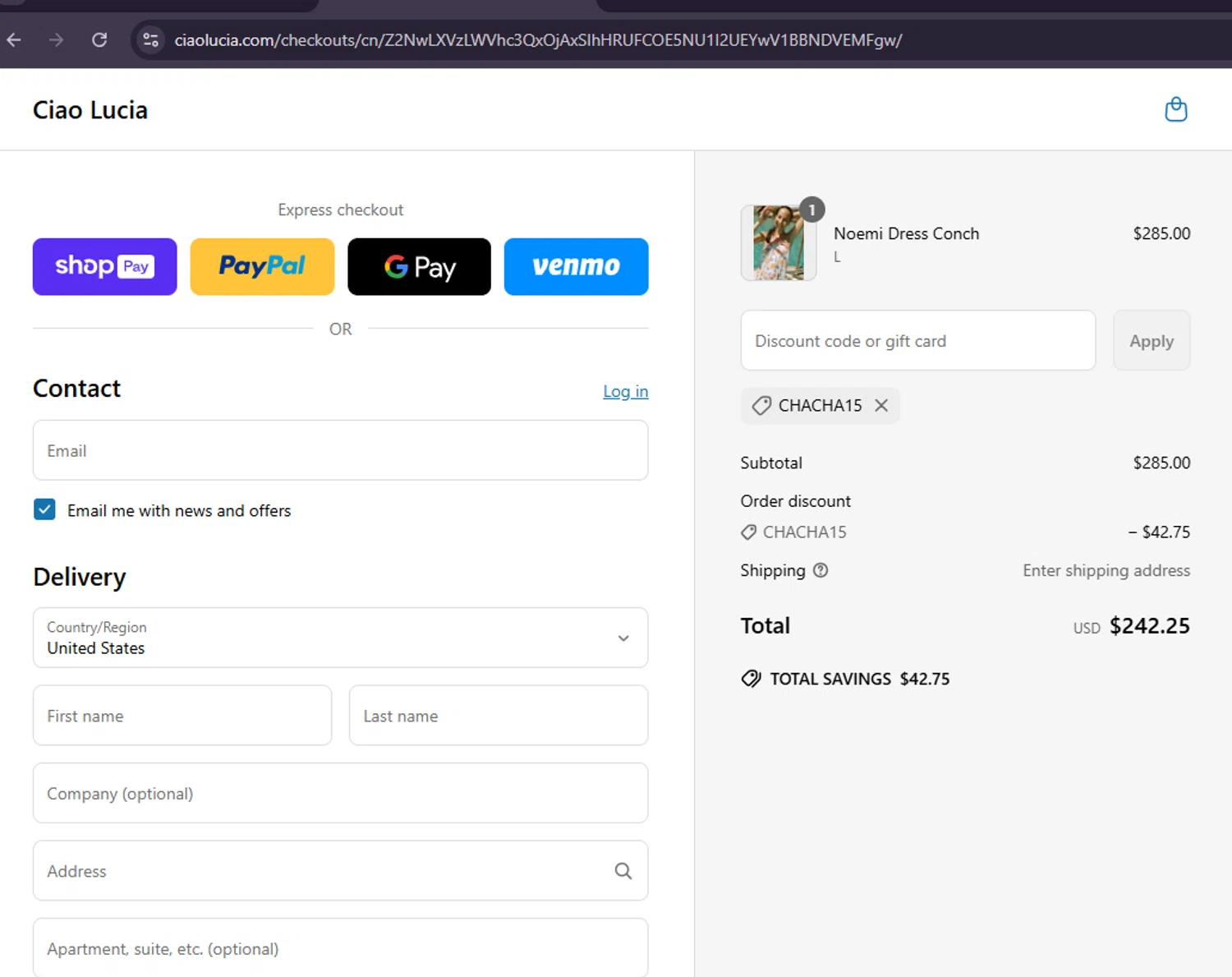This screenshot has height=977, width=1232.
Task: Open site information icon in address bar
Action: (150, 39)
